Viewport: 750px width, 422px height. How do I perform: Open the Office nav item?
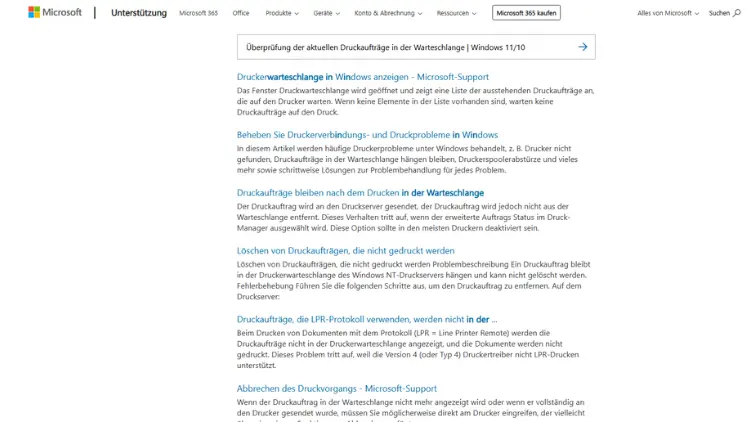click(x=241, y=13)
